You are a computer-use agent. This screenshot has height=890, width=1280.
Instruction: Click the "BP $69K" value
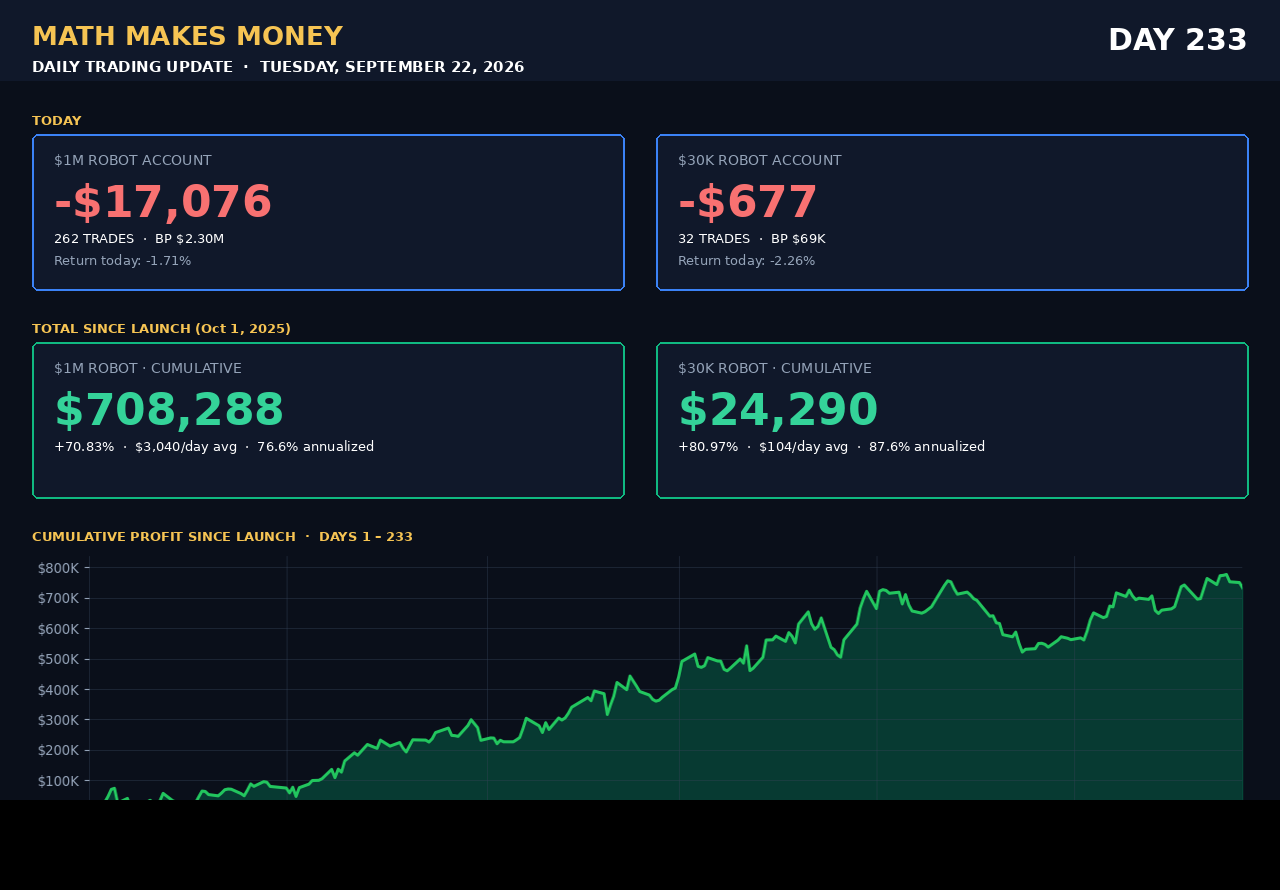click(798, 239)
